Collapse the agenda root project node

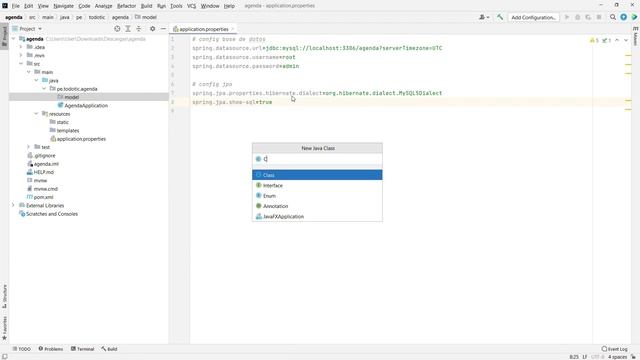point(13,39)
